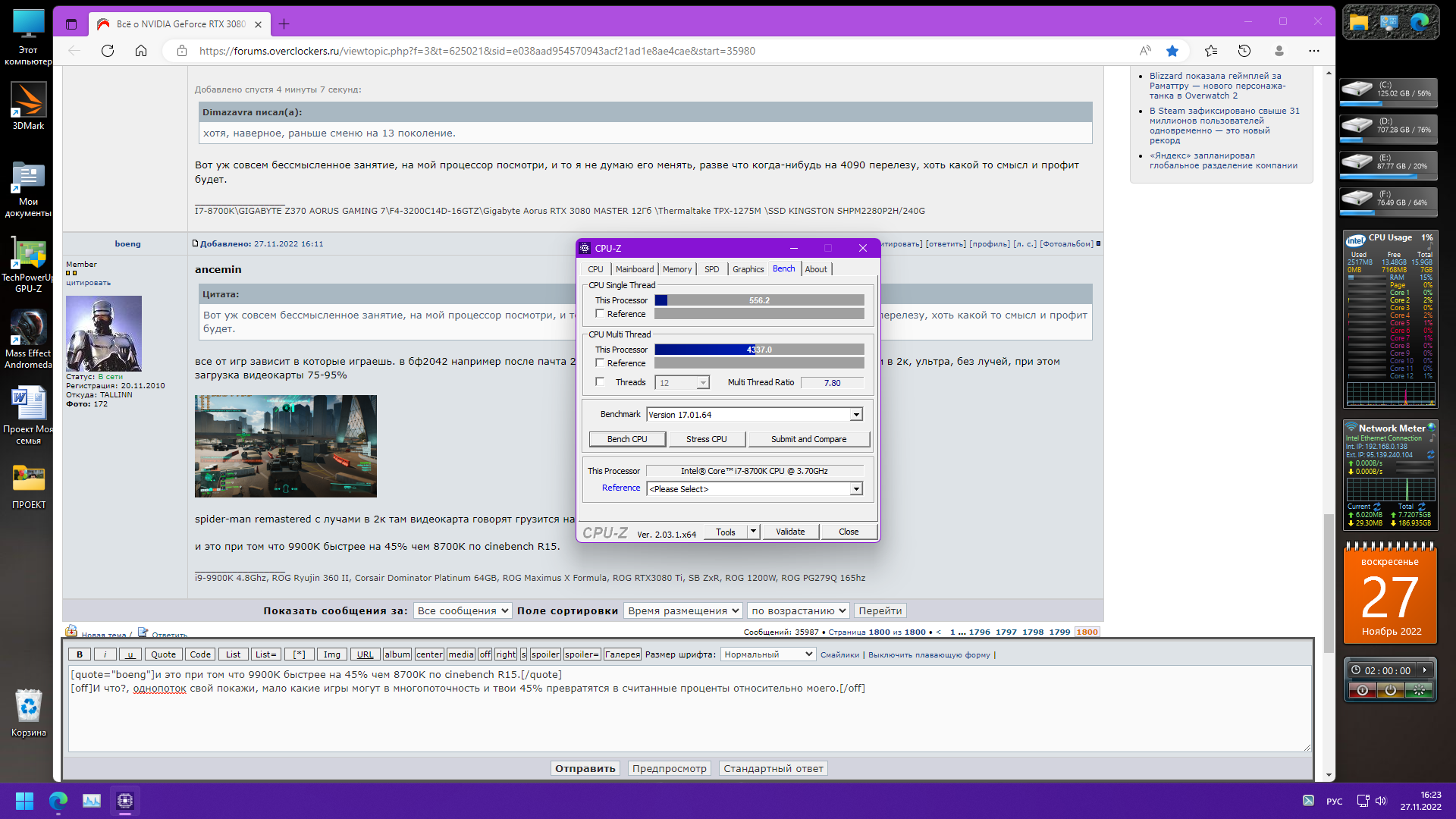
Task: Enable Multi Thread Reference checkbox
Action: tap(600, 363)
